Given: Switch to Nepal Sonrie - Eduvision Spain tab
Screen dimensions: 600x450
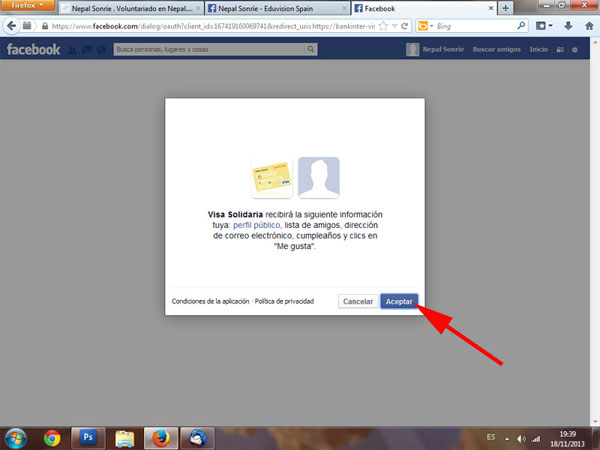Looking at the screenshot, I should [x=277, y=8].
